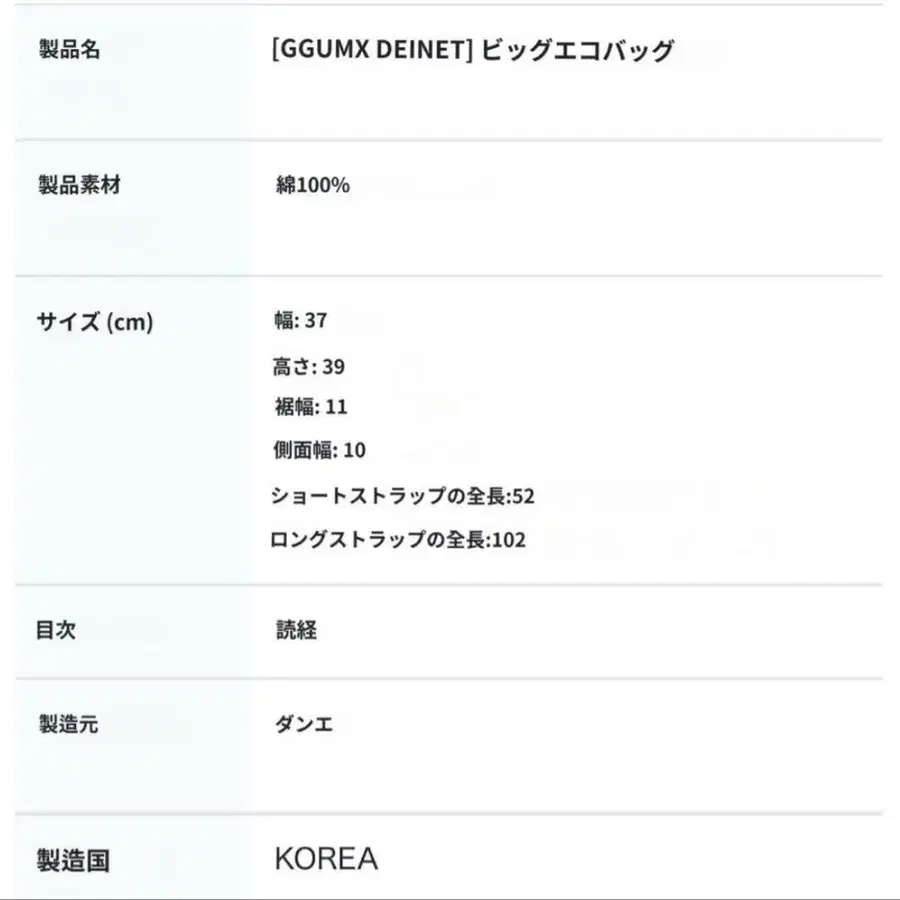900x900 pixels.
Task: Click the 製造元 row label
Action: (69, 724)
